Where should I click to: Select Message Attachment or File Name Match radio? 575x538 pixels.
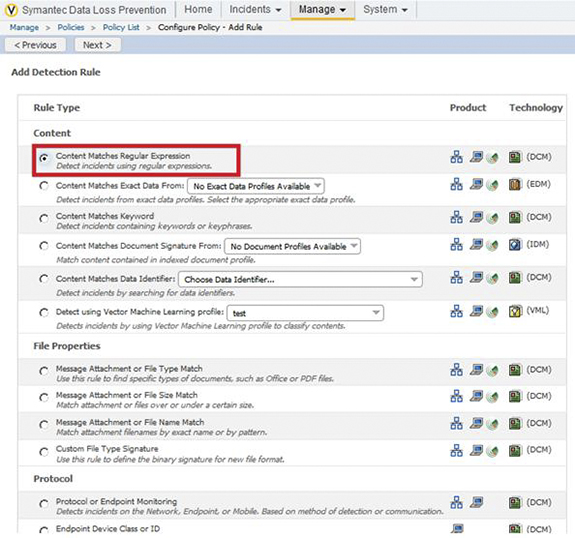[x=44, y=425]
